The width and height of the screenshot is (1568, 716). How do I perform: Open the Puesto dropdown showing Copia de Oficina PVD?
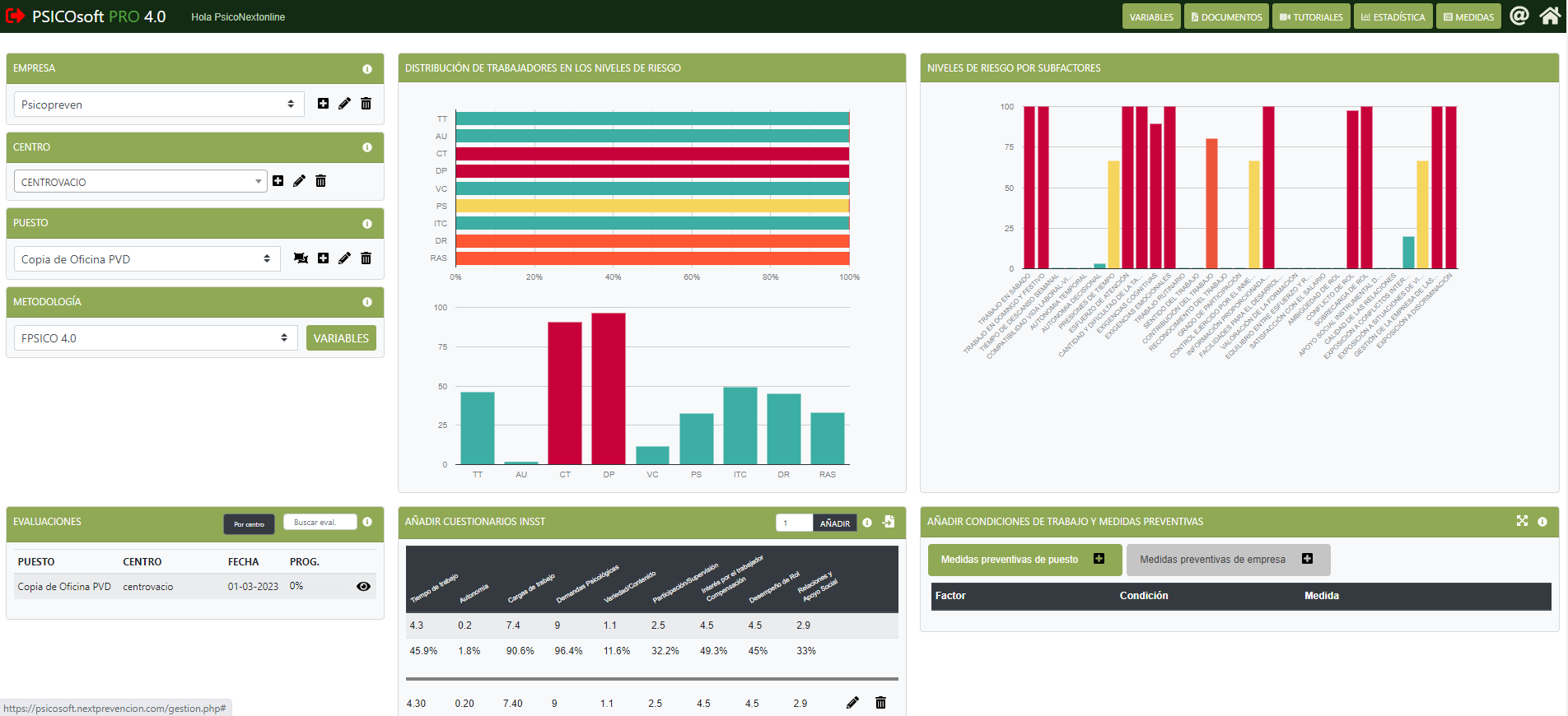(147, 259)
